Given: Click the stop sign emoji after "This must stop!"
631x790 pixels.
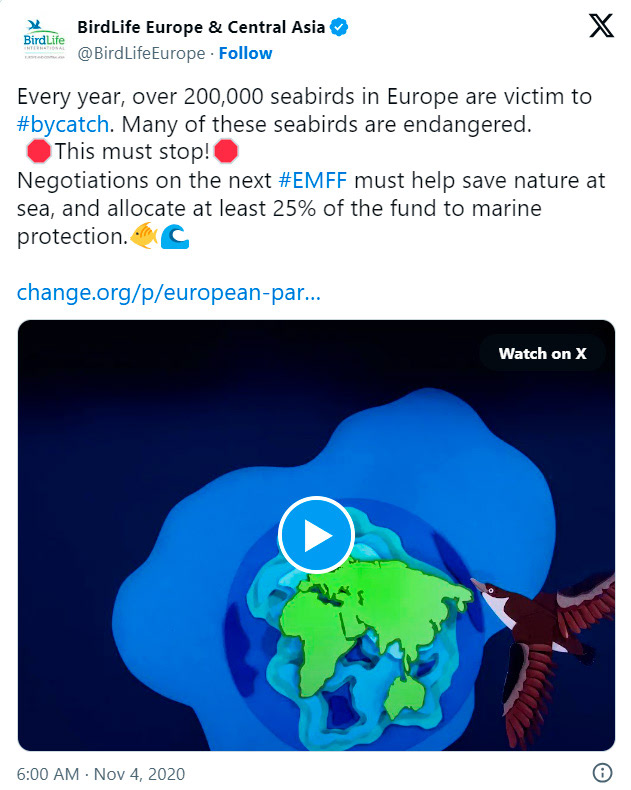Looking at the screenshot, I should click(x=226, y=151).
